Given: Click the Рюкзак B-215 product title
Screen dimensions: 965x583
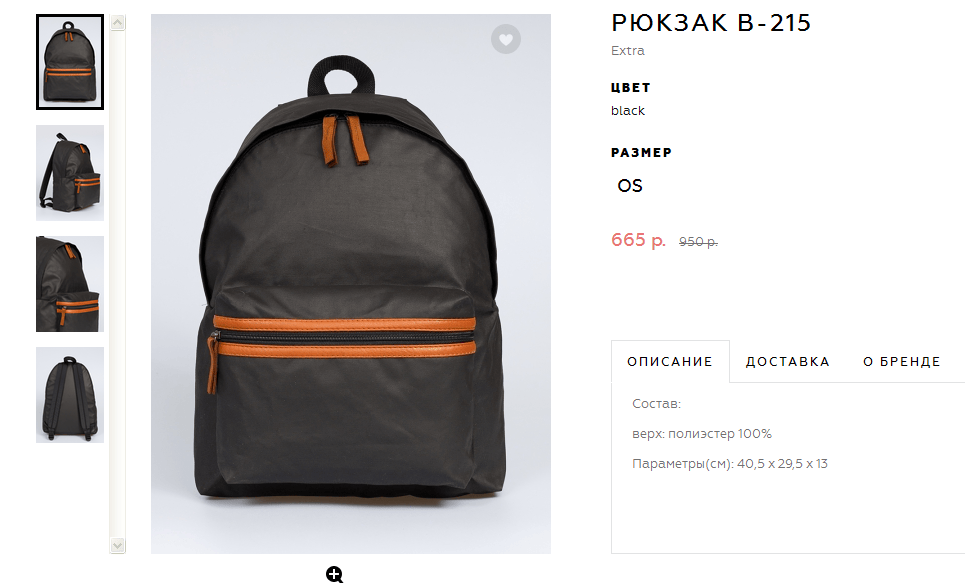Looking at the screenshot, I should coord(711,23).
